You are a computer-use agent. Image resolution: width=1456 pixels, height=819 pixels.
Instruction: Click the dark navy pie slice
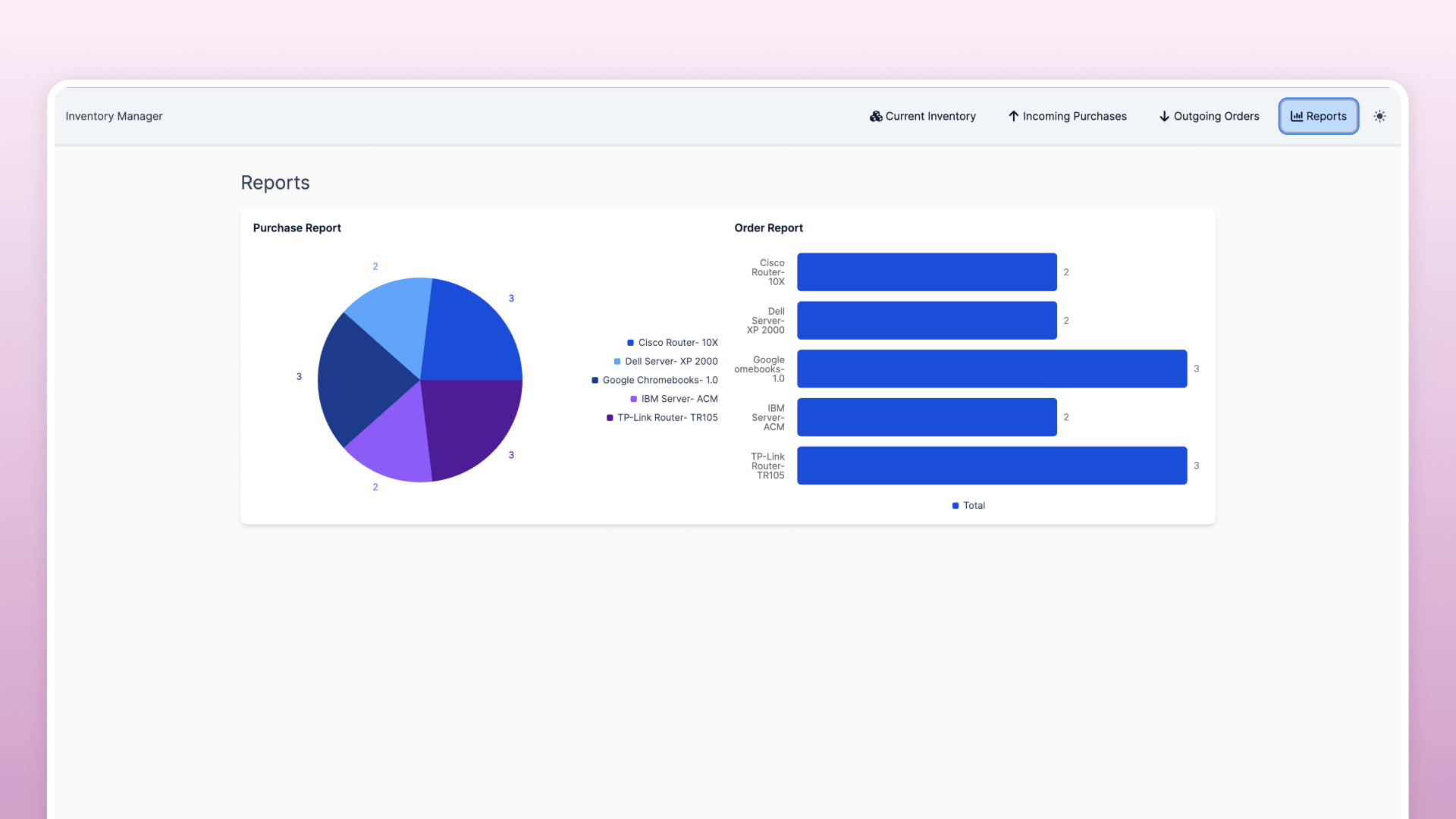[x=360, y=379]
